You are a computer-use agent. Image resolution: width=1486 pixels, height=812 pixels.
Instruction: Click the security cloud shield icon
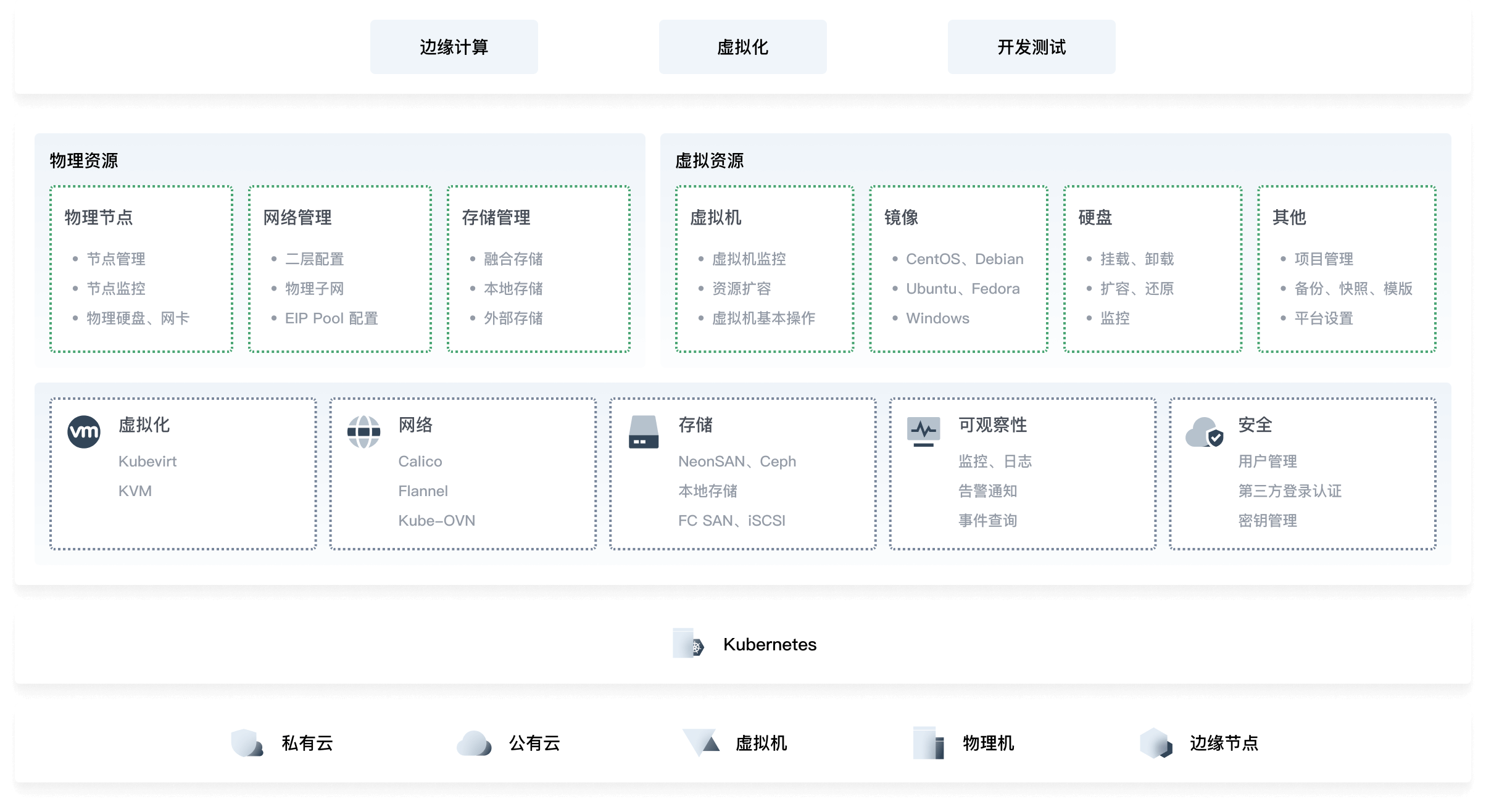coord(1204,432)
